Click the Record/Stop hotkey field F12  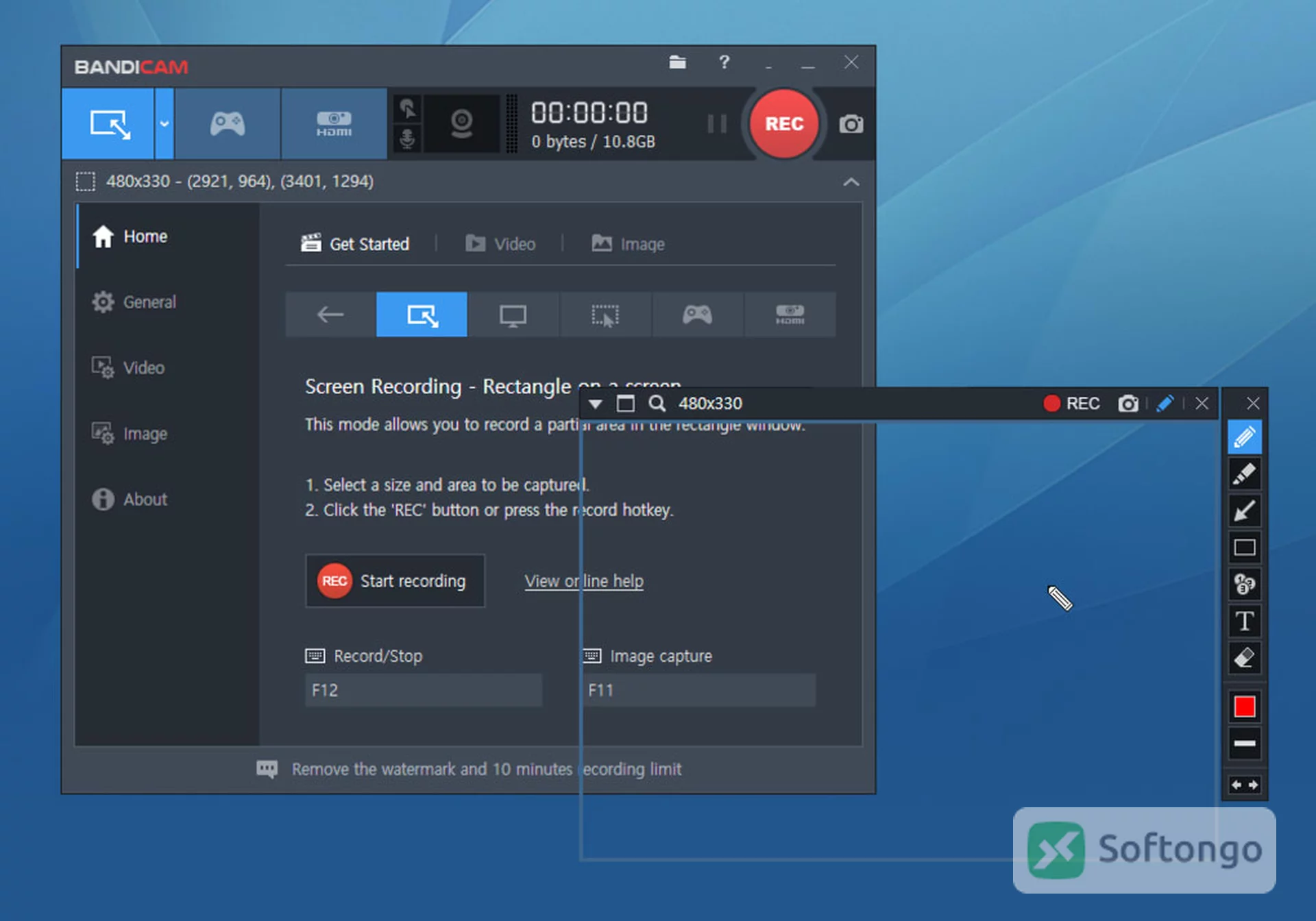pos(424,690)
